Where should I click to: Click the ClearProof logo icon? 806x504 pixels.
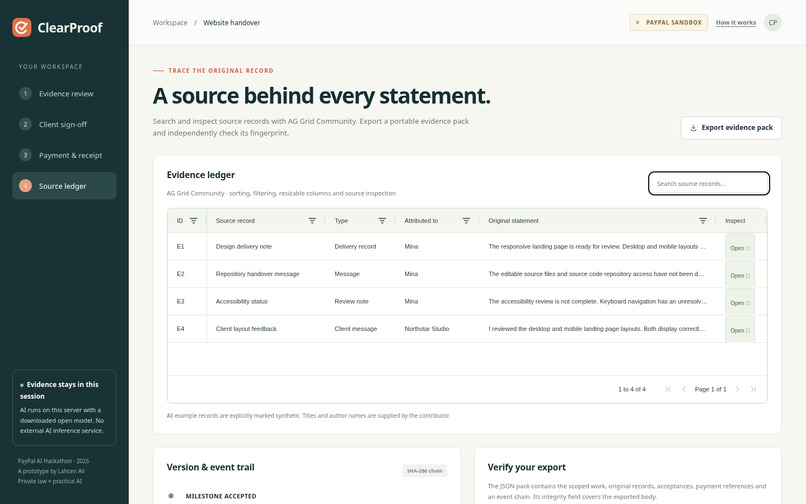coord(22,27)
